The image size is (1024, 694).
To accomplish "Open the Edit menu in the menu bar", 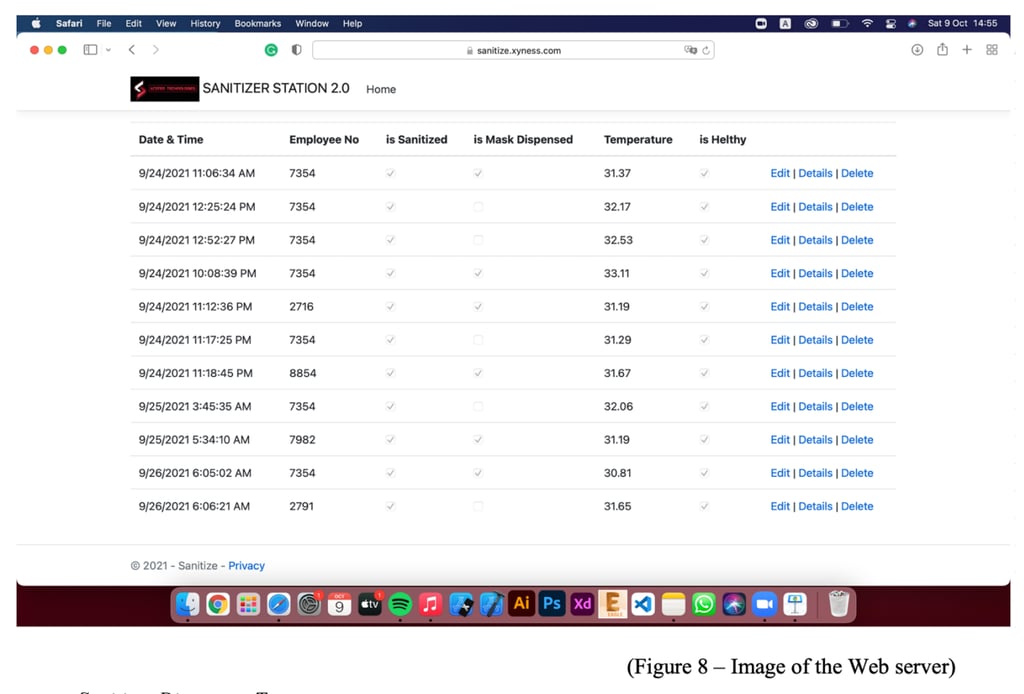I will click(134, 24).
